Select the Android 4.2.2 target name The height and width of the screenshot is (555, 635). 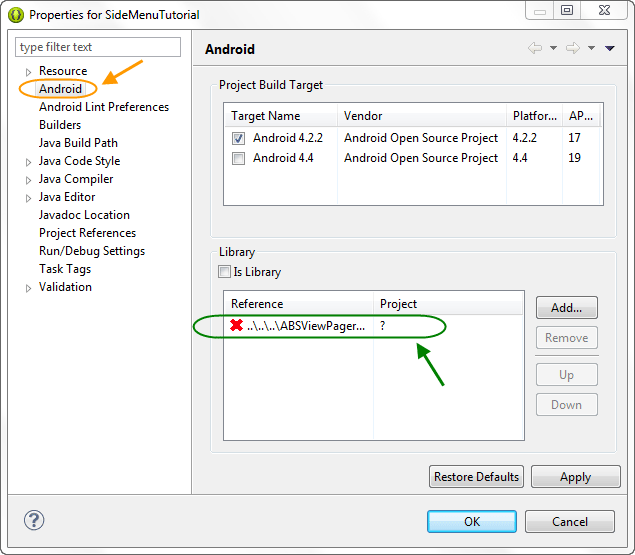pyautogui.click(x=288, y=138)
